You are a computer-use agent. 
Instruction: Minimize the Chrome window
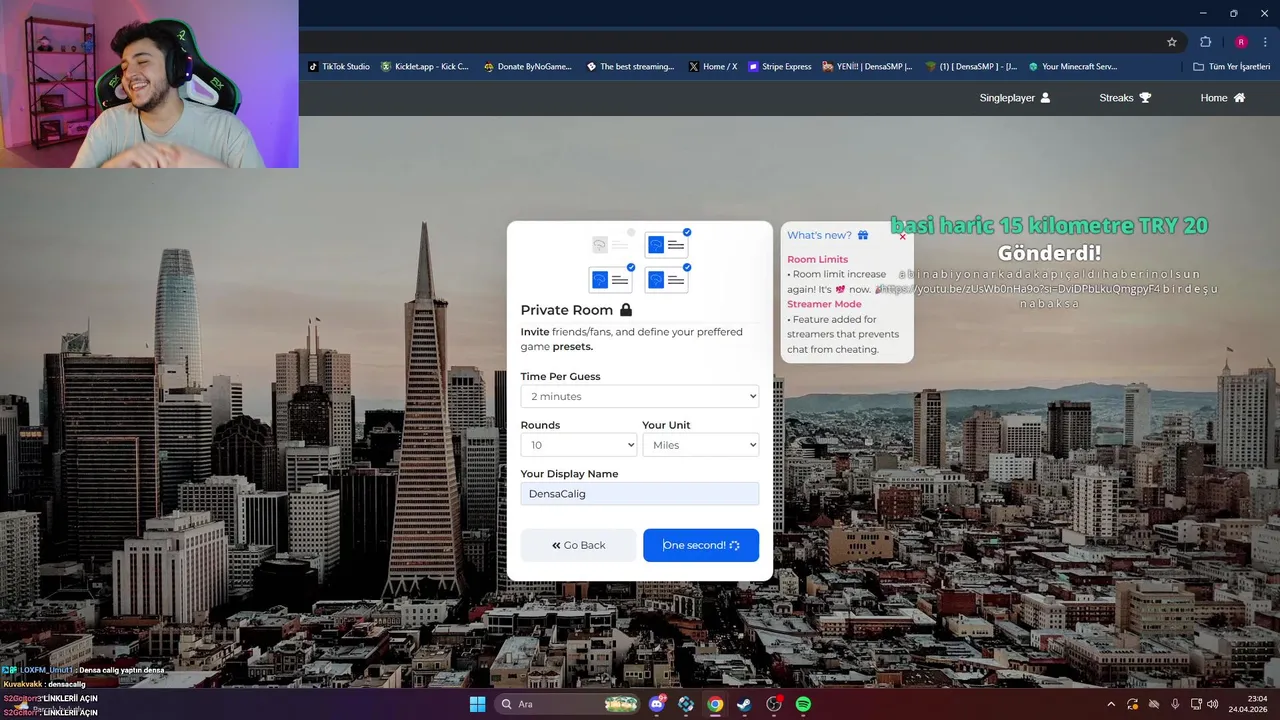pos(1205,13)
